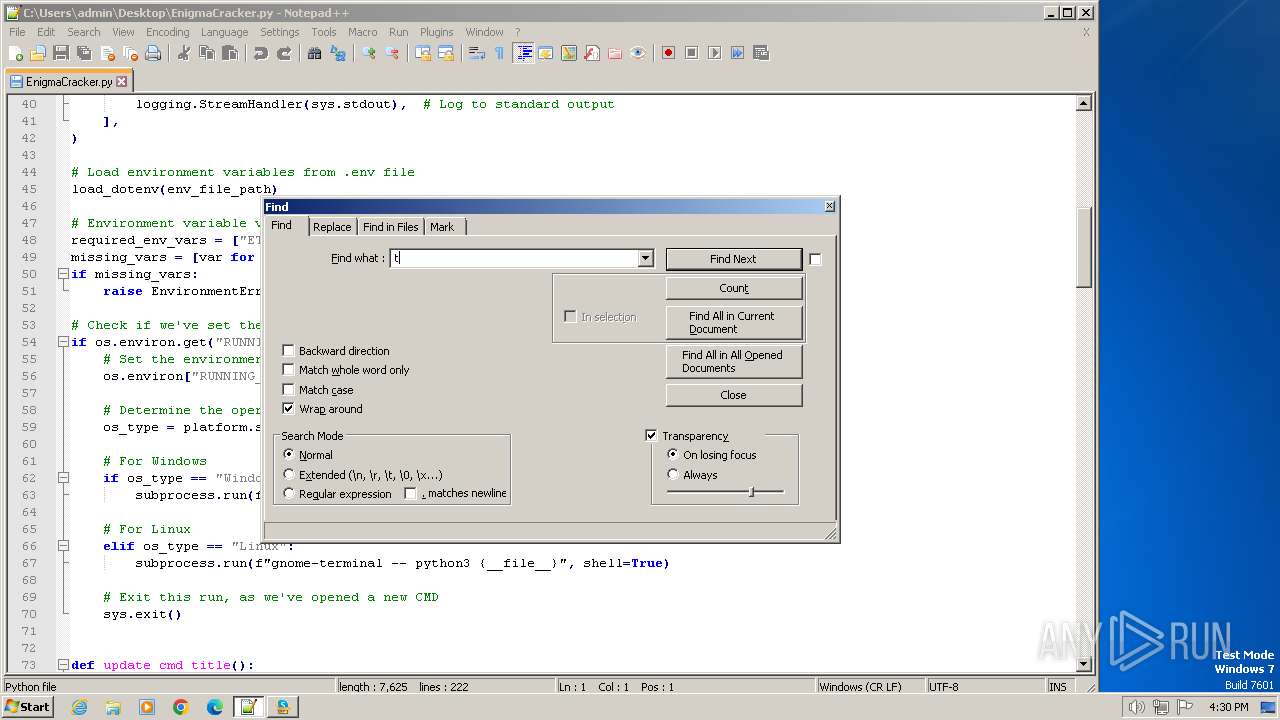
Task: Click the Paste toolbar icon
Action: 230,53
